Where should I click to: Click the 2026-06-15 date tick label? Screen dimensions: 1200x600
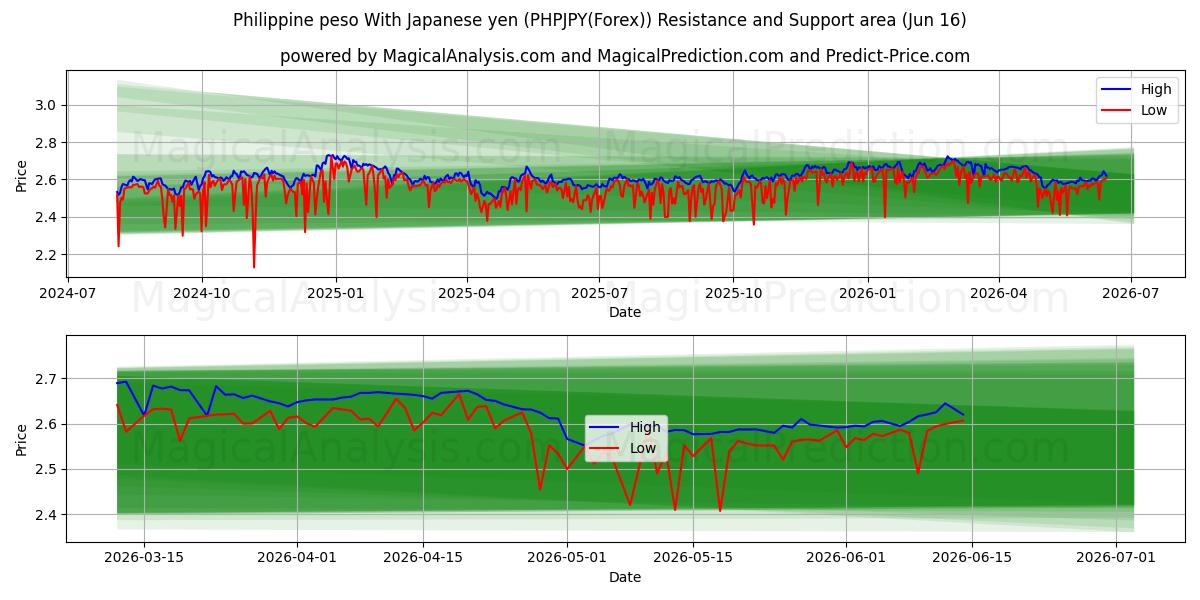(974, 558)
